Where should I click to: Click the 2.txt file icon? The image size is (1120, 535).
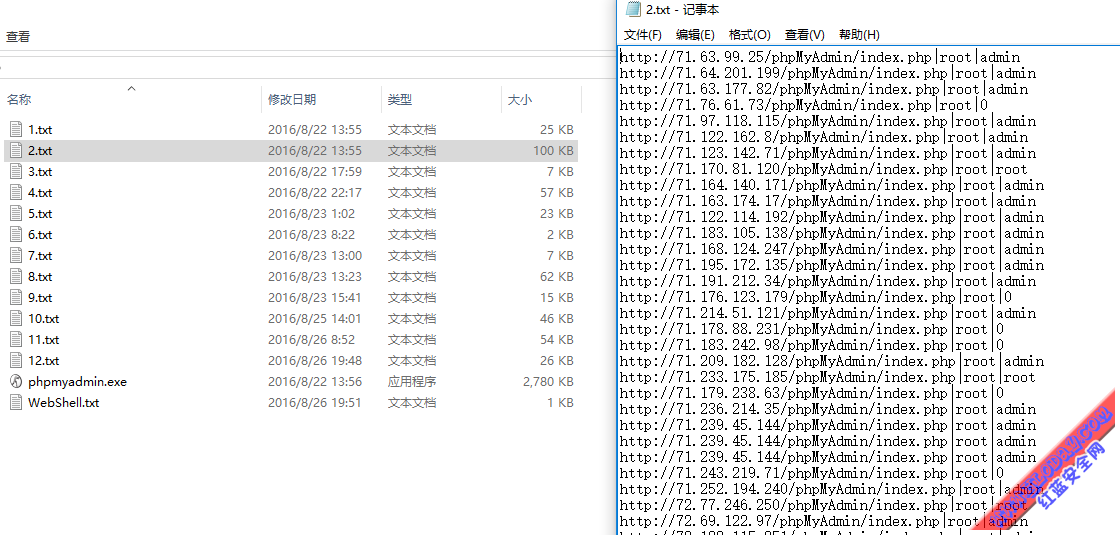(x=16, y=151)
